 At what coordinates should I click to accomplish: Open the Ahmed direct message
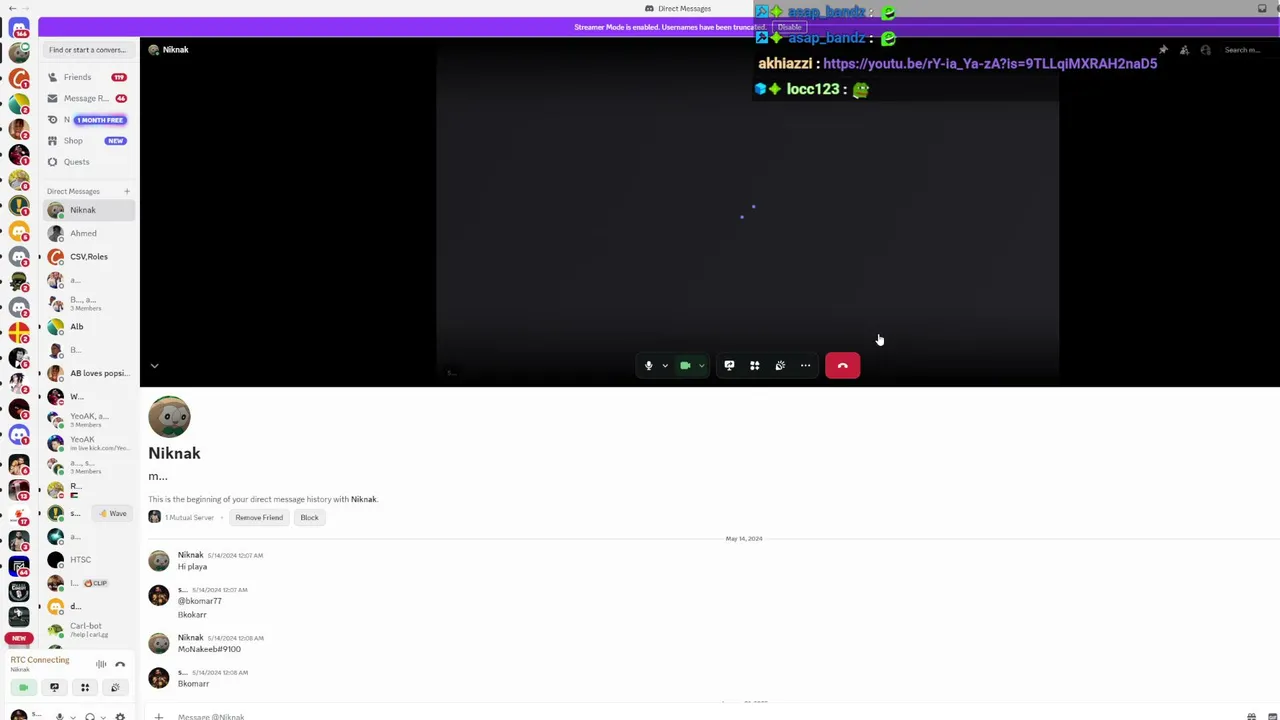point(89,233)
